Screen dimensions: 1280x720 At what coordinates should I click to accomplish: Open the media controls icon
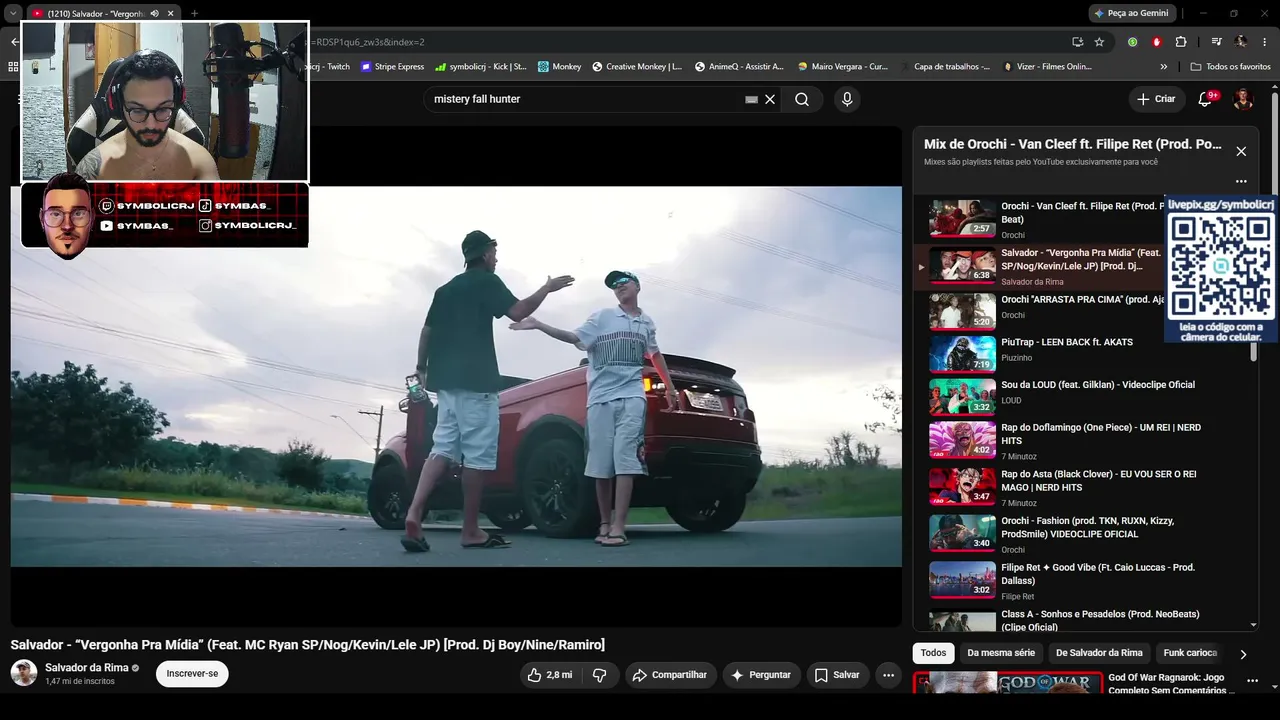1216,42
